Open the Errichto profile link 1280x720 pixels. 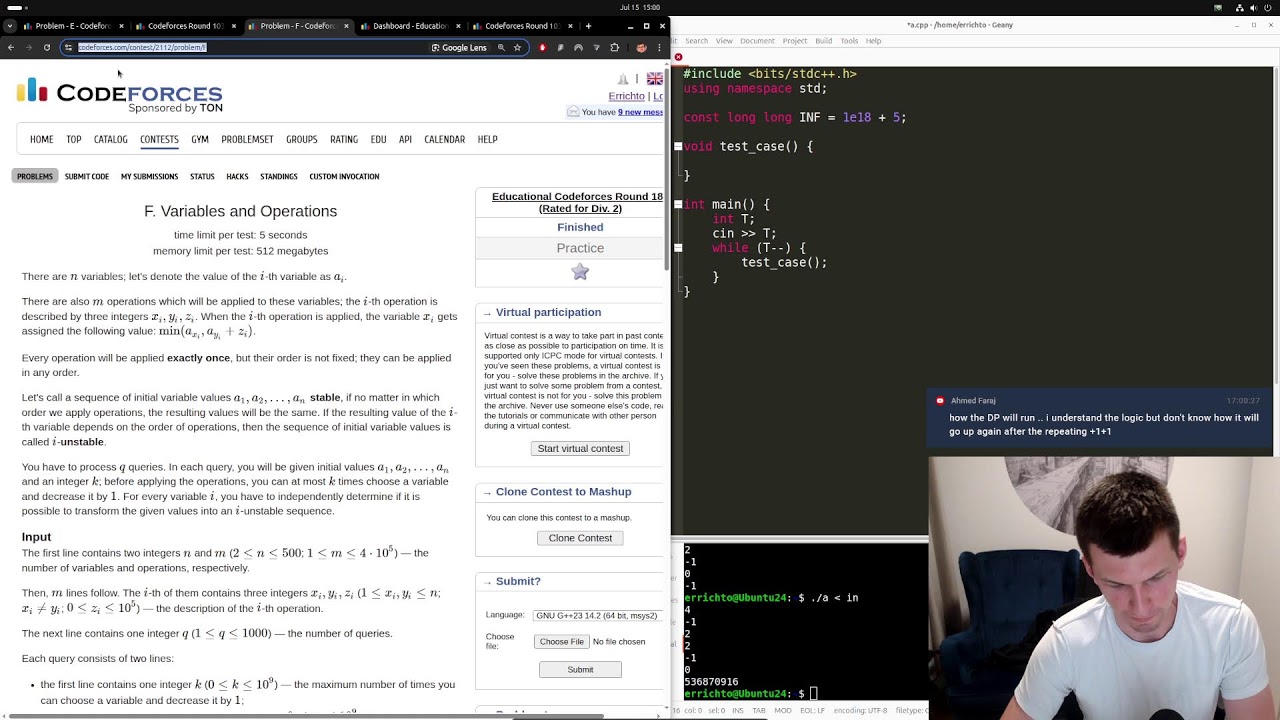(626, 96)
